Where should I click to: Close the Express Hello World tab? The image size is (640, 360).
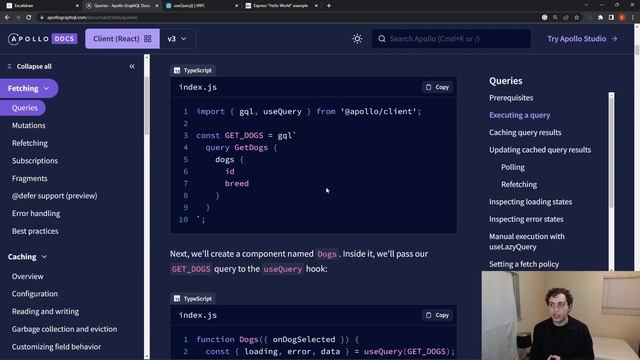pos(316,6)
